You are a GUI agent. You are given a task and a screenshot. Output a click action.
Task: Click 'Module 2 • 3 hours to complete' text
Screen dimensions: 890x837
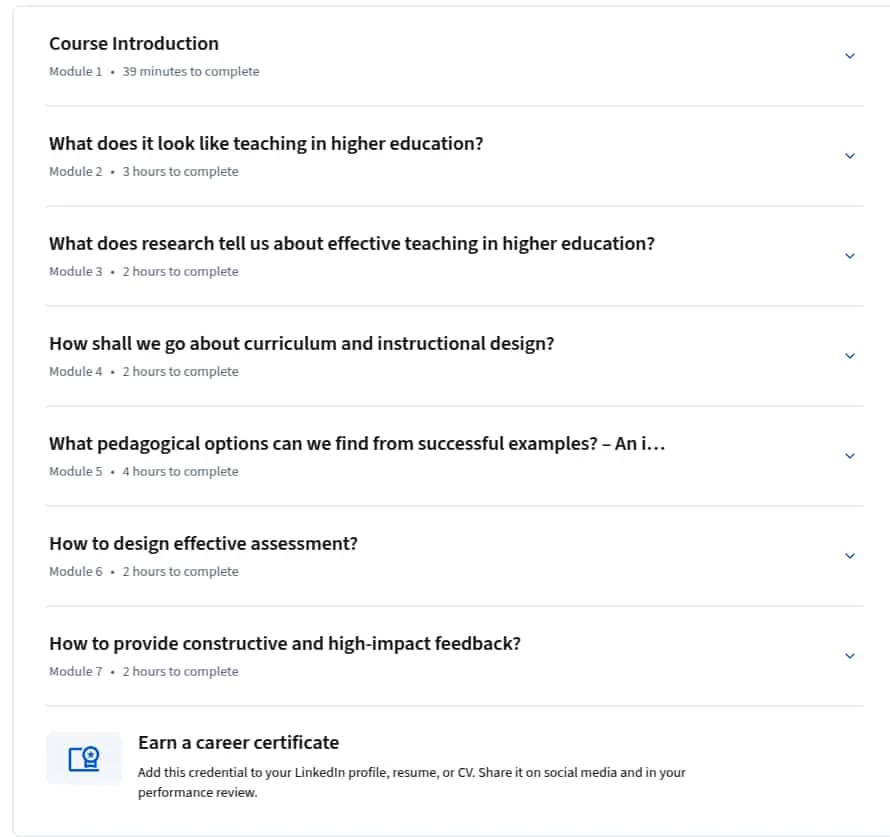coord(144,171)
